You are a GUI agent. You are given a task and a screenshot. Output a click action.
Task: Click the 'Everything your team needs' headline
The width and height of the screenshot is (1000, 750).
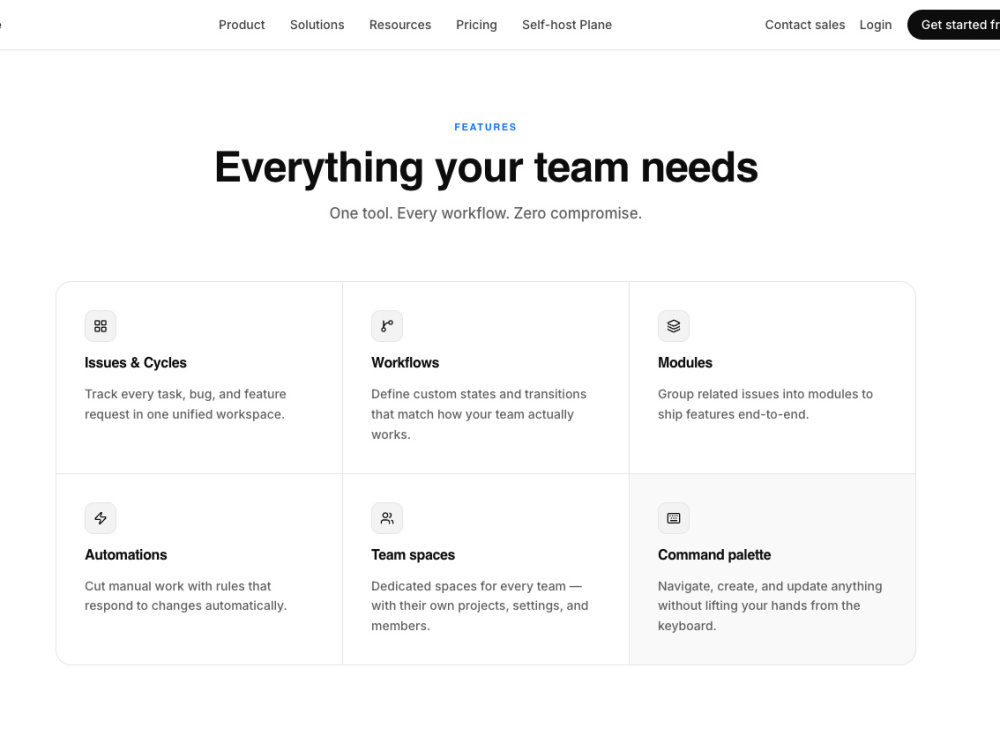click(x=486, y=168)
